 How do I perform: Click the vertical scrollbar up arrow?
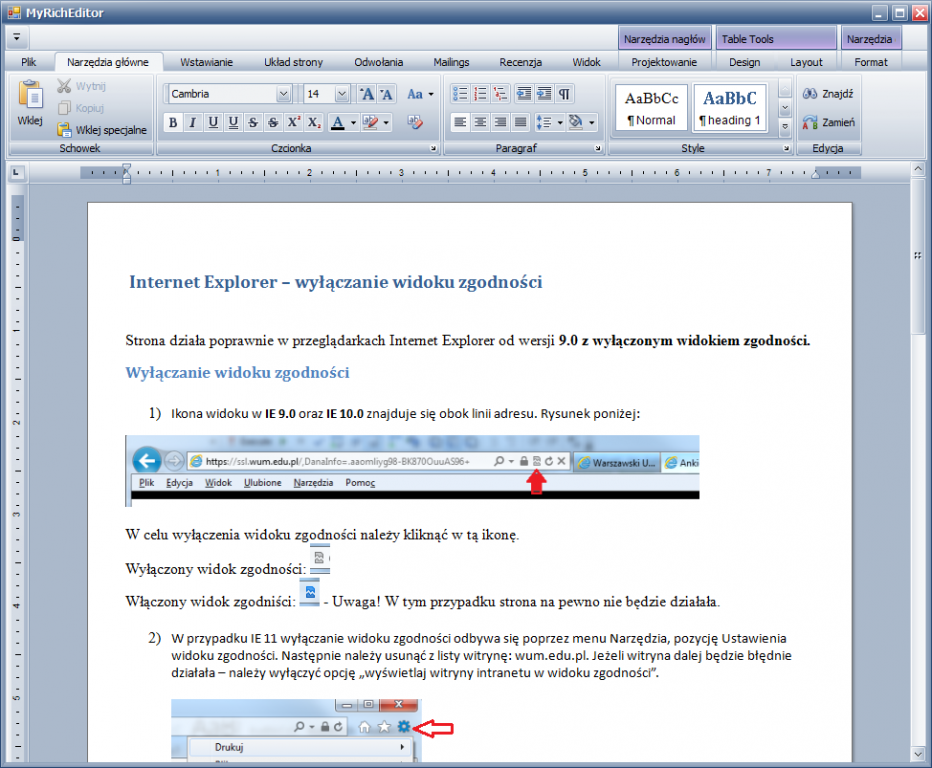tap(918, 169)
